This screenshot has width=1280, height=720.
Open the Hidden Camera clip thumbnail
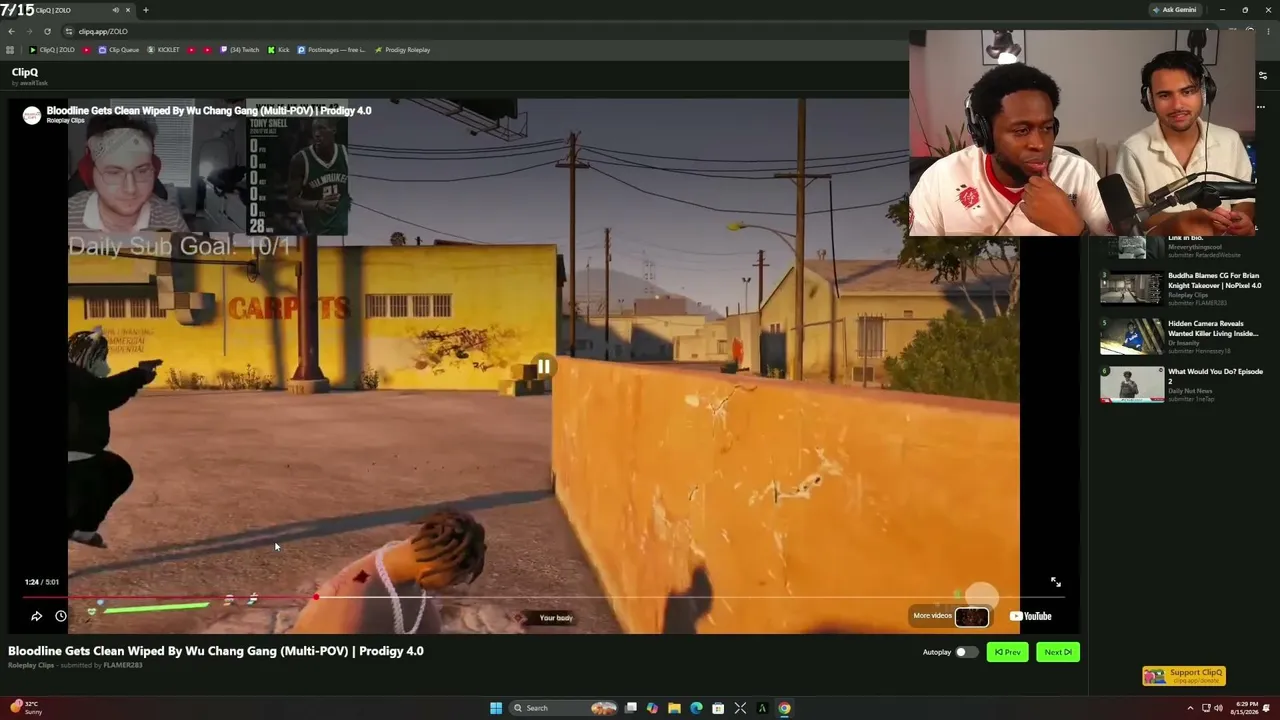pyautogui.click(x=1132, y=337)
